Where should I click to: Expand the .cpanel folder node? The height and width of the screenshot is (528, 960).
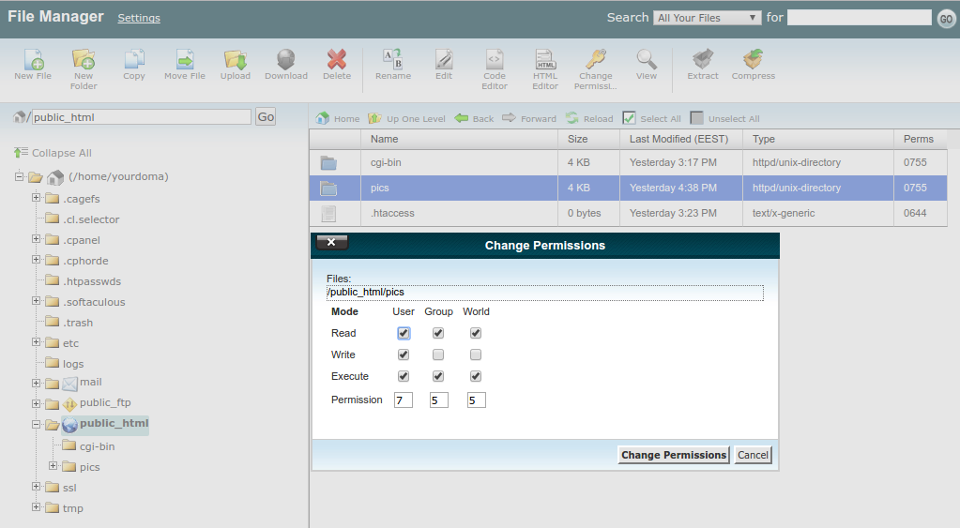pos(36,239)
